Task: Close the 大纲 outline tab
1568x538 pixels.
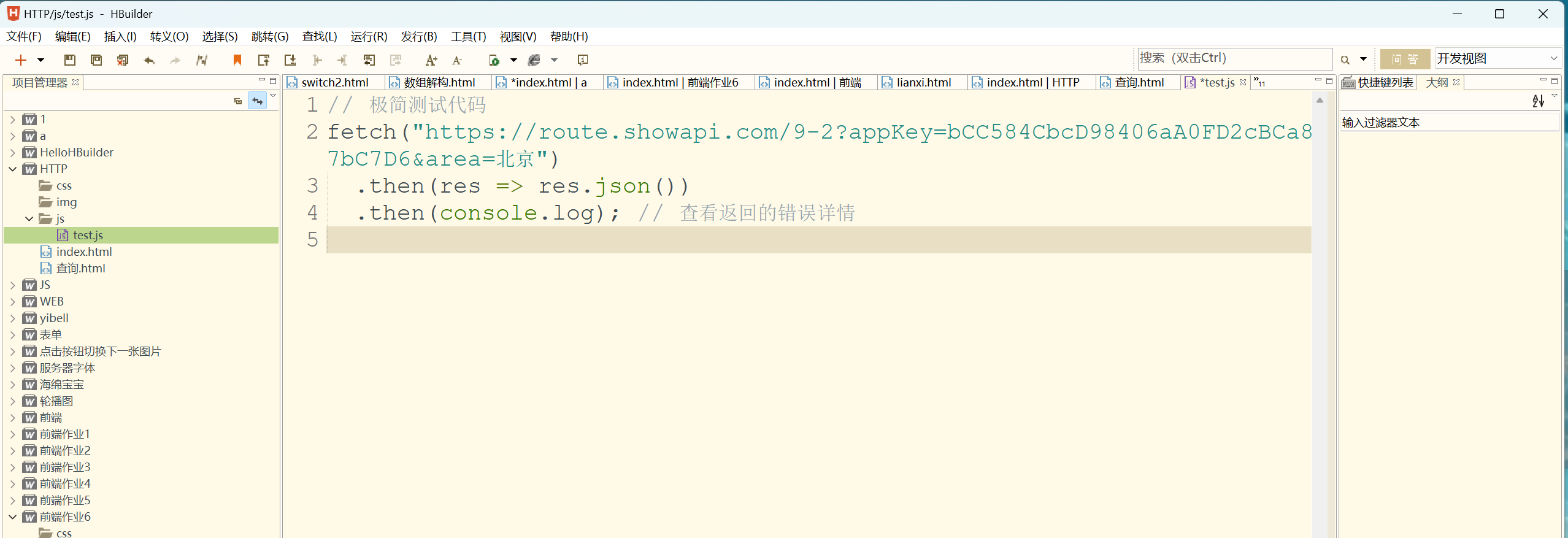Action: pyautogui.click(x=1456, y=82)
